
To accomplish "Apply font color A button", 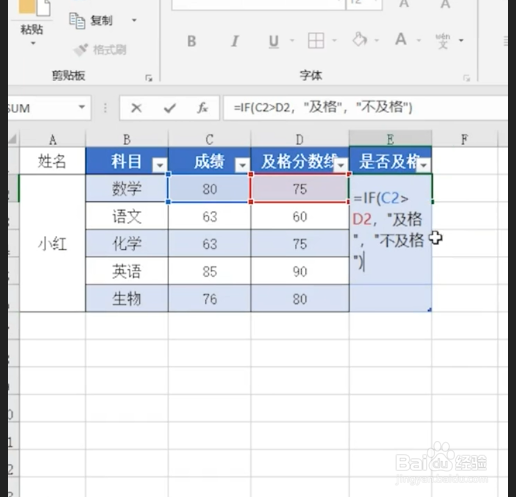I will (x=401, y=39).
